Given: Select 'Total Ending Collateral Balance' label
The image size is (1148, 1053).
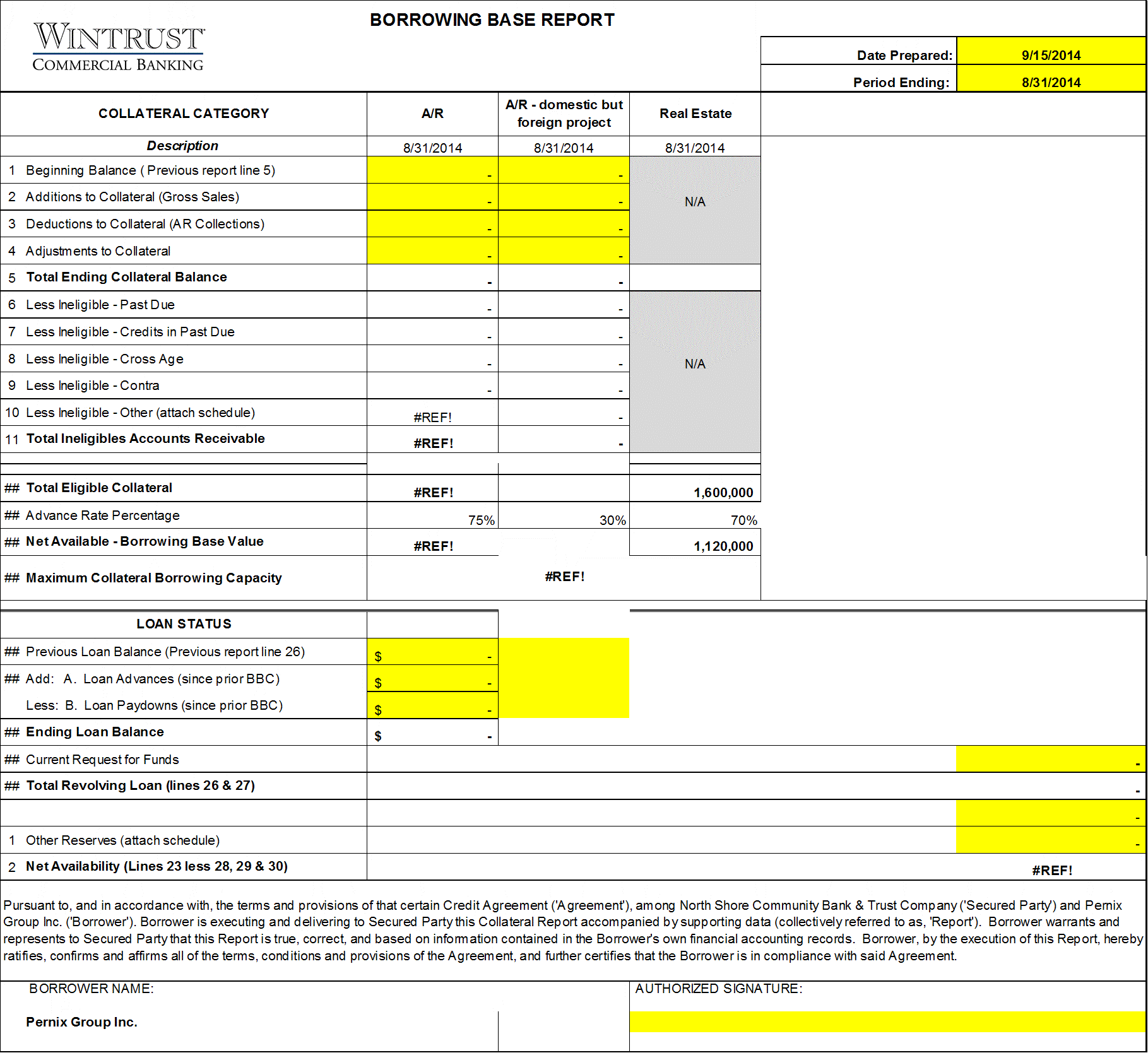Looking at the screenshot, I should tap(126, 277).
